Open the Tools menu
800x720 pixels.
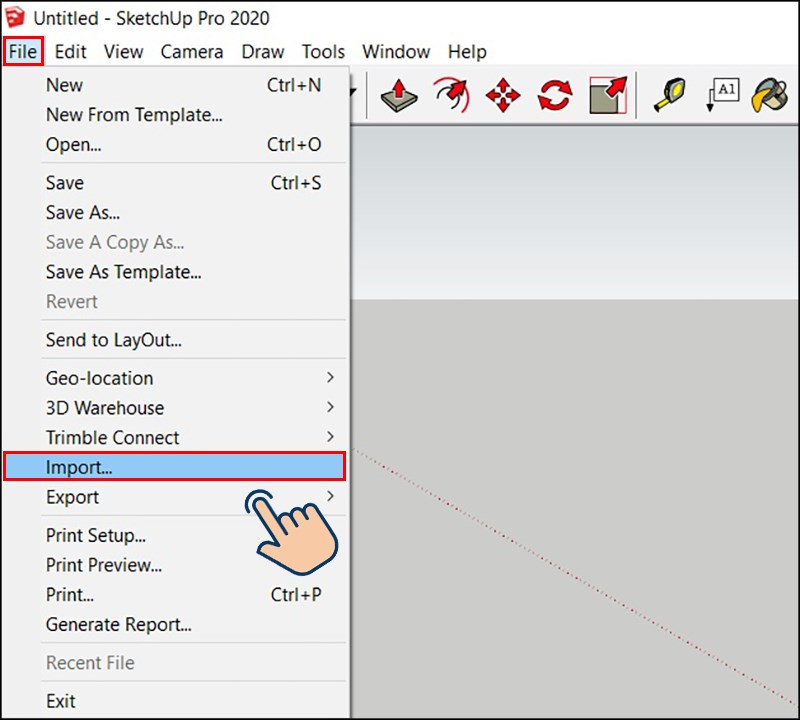pos(323,52)
